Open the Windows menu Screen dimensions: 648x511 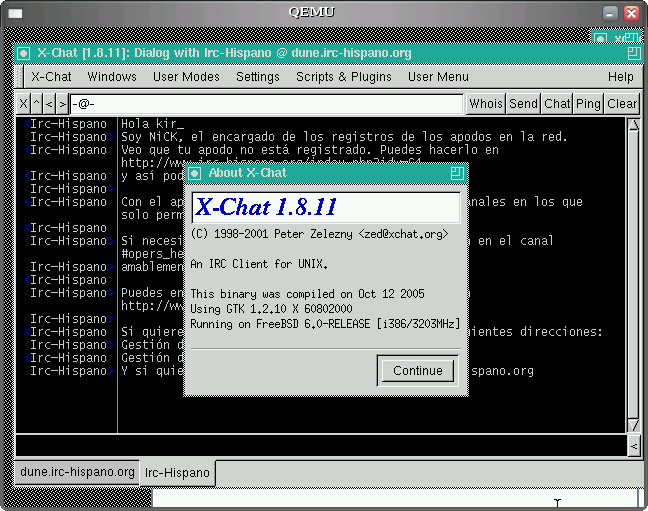point(112,77)
